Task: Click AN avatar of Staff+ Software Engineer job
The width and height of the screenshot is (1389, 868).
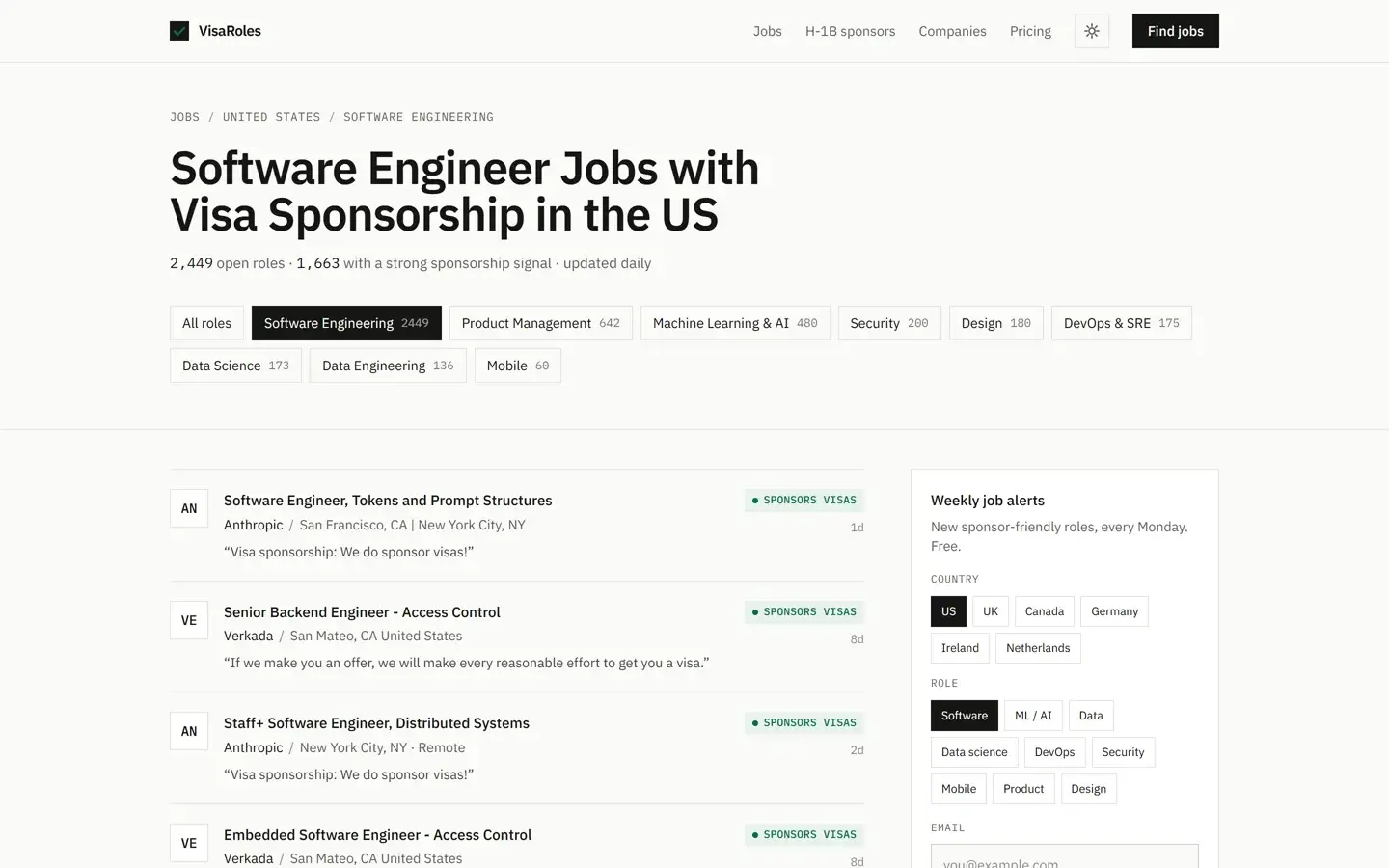Action: [x=189, y=731]
